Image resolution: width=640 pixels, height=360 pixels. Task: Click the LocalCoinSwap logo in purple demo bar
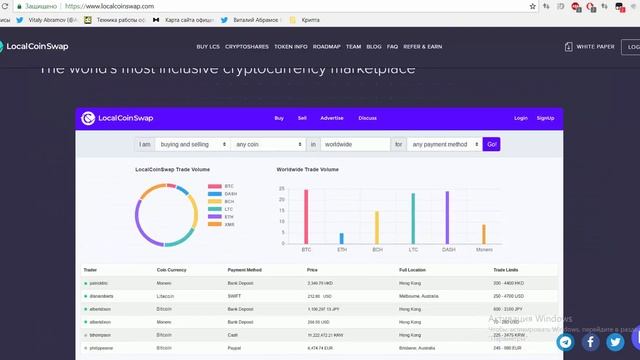pos(117,118)
